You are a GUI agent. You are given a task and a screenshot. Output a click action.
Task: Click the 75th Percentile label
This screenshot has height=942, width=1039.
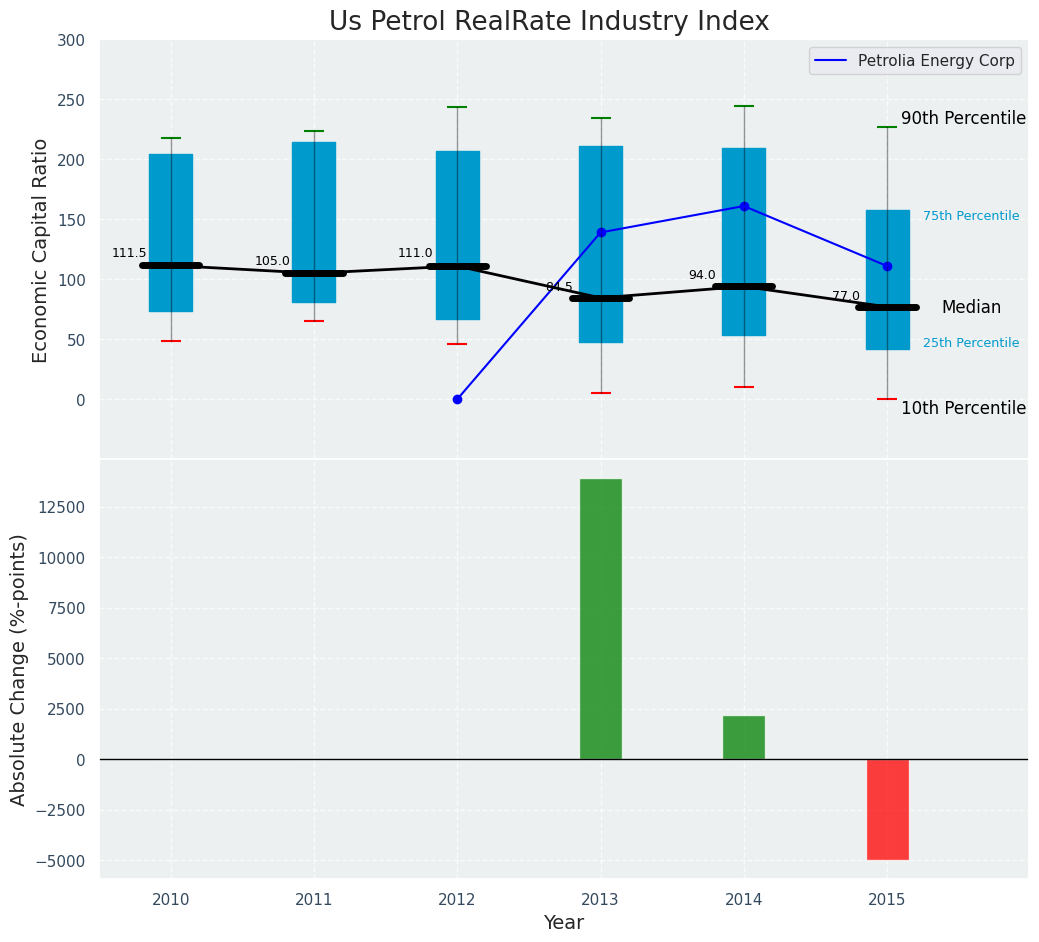pos(971,216)
